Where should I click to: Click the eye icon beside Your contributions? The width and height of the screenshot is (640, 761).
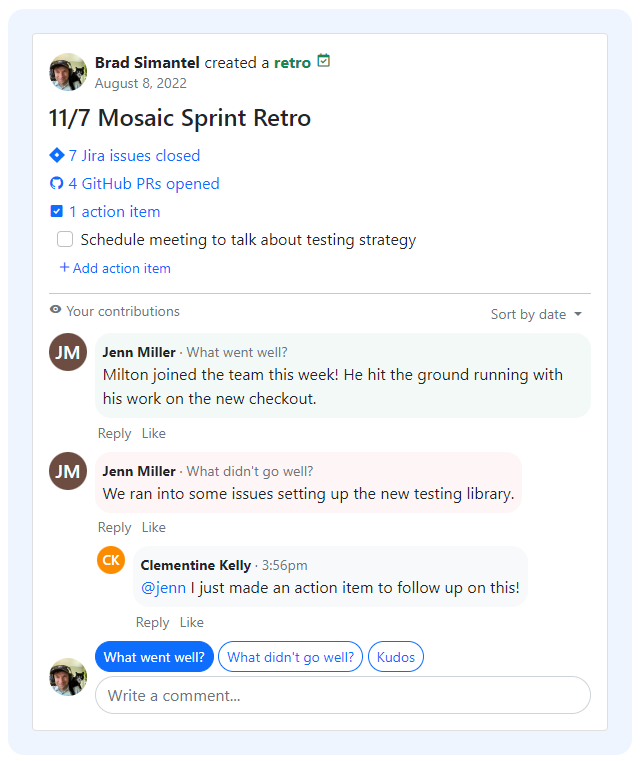(56, 311)
